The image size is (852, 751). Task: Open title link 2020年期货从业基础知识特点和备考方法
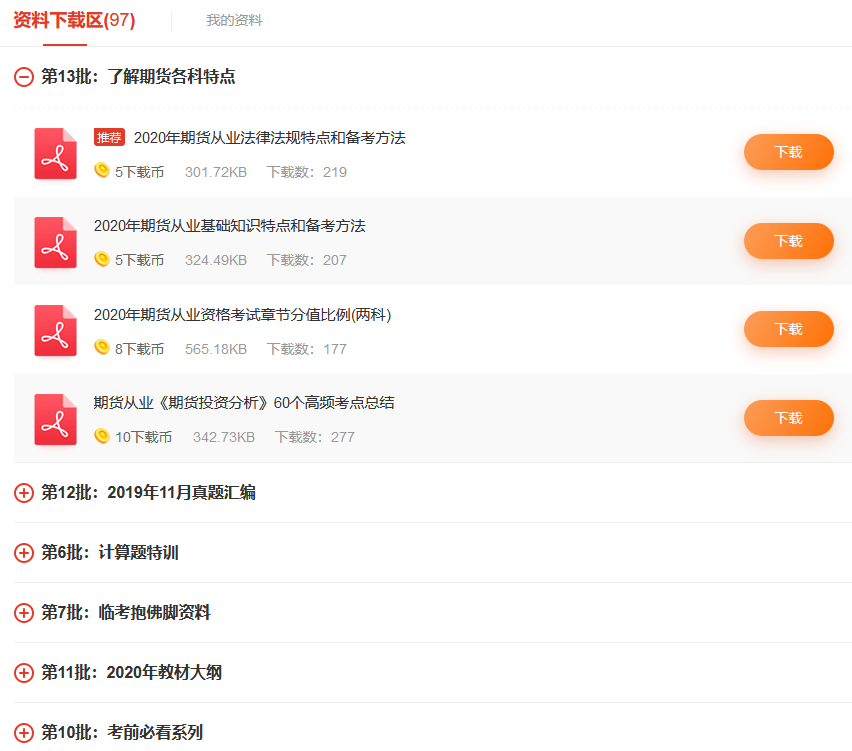tap(229, 226)
